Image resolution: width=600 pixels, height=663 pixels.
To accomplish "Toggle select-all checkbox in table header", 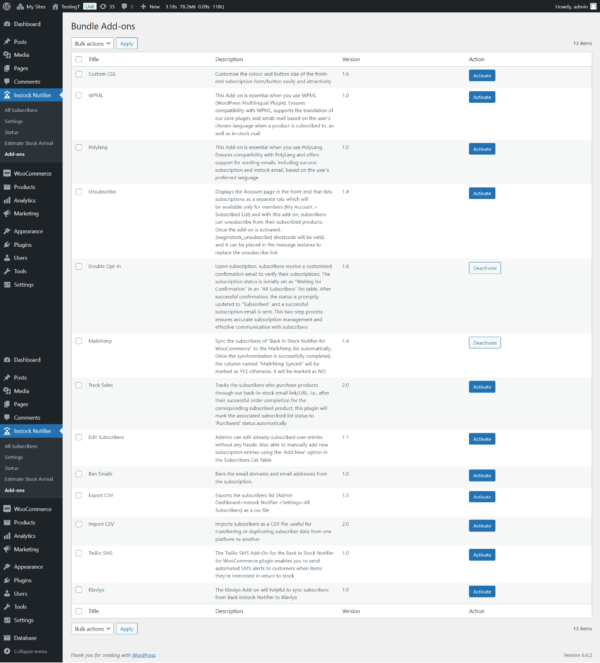I will 79,60.
